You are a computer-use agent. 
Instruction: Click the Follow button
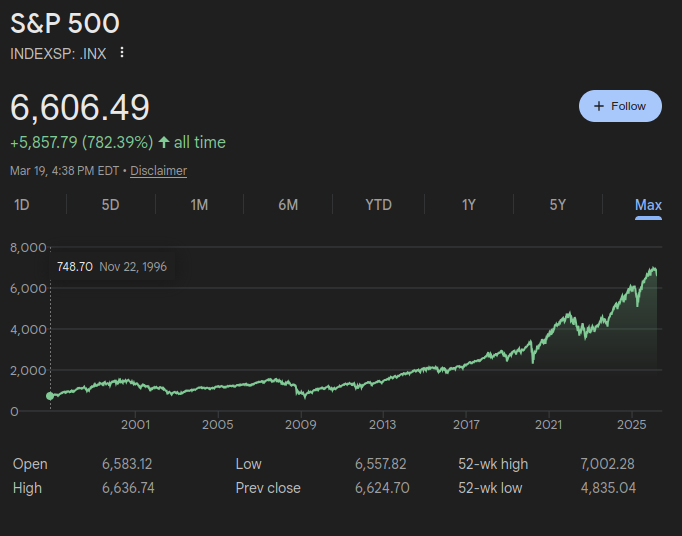620,106
